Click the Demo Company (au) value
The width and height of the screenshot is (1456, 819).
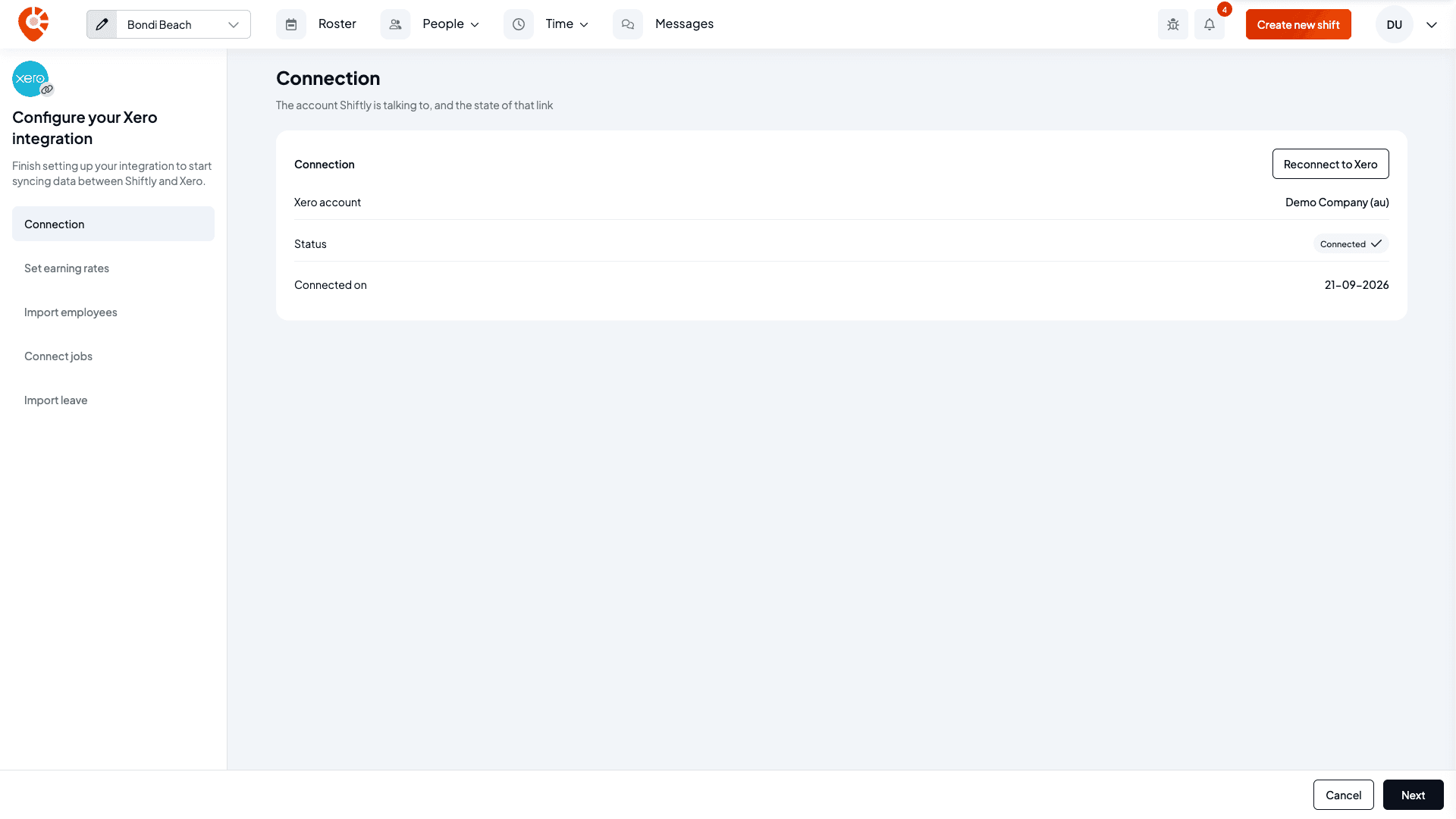(x=1337, y=202)
